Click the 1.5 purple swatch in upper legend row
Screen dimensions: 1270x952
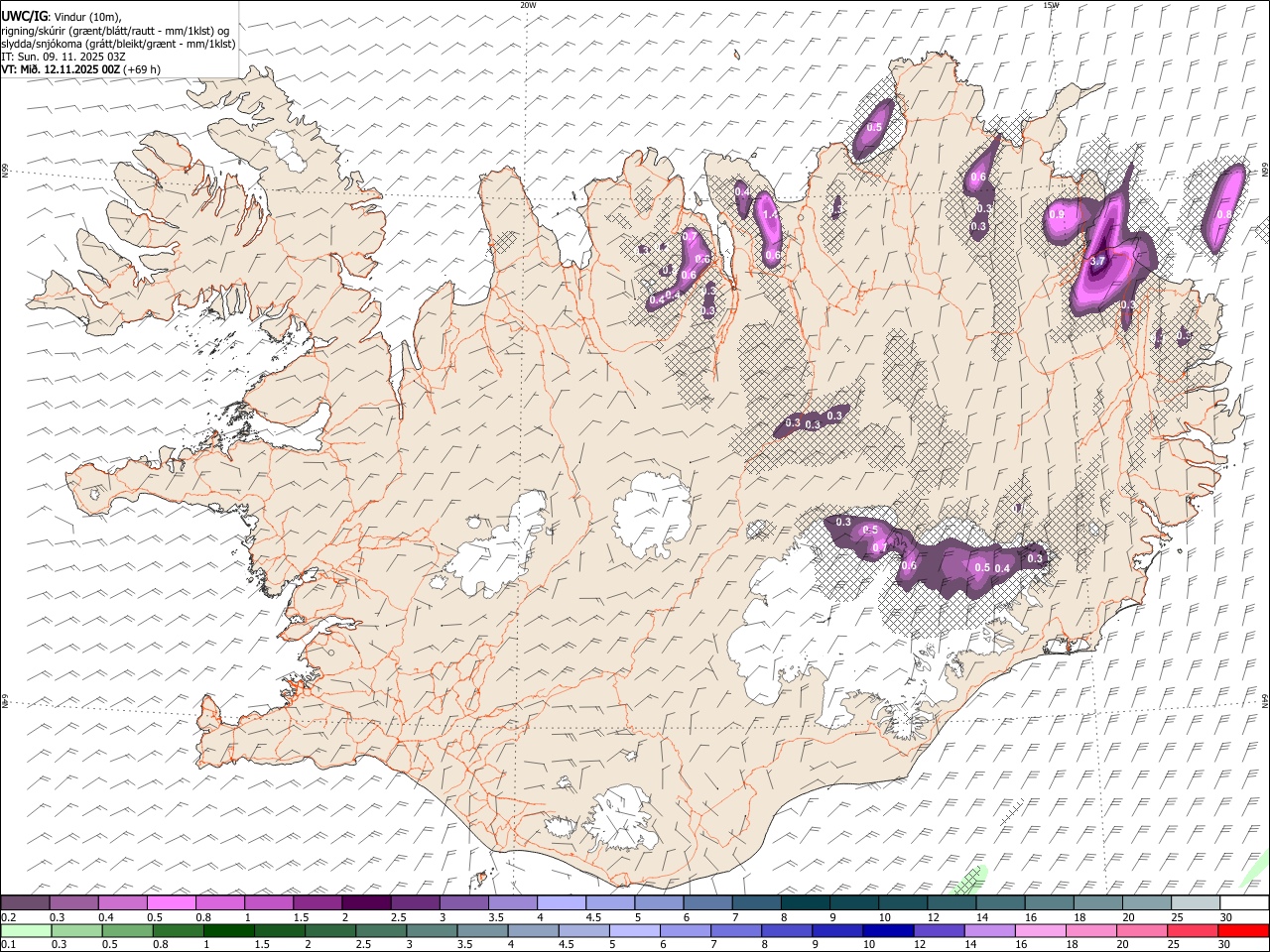317,903
